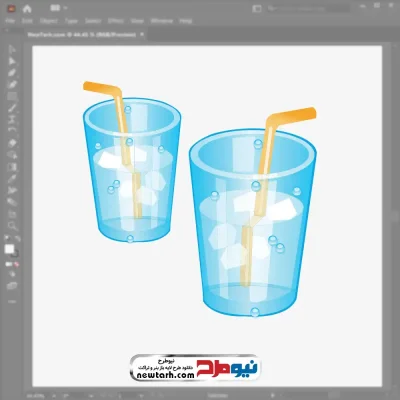Open the File menu
Screen dimensions: 400x400
point(10,21)
